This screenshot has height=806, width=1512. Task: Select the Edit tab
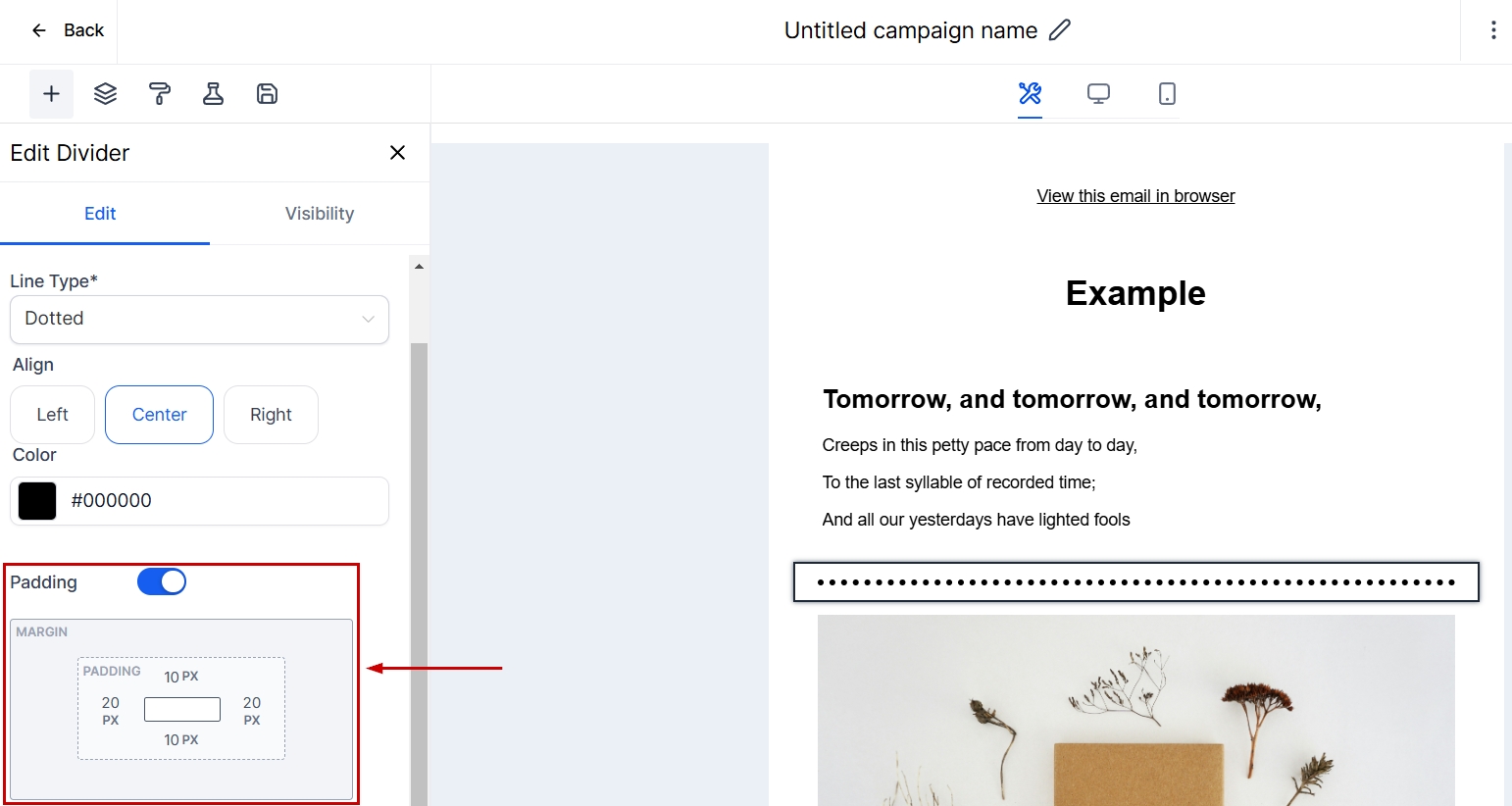click(x=100, y=214)
